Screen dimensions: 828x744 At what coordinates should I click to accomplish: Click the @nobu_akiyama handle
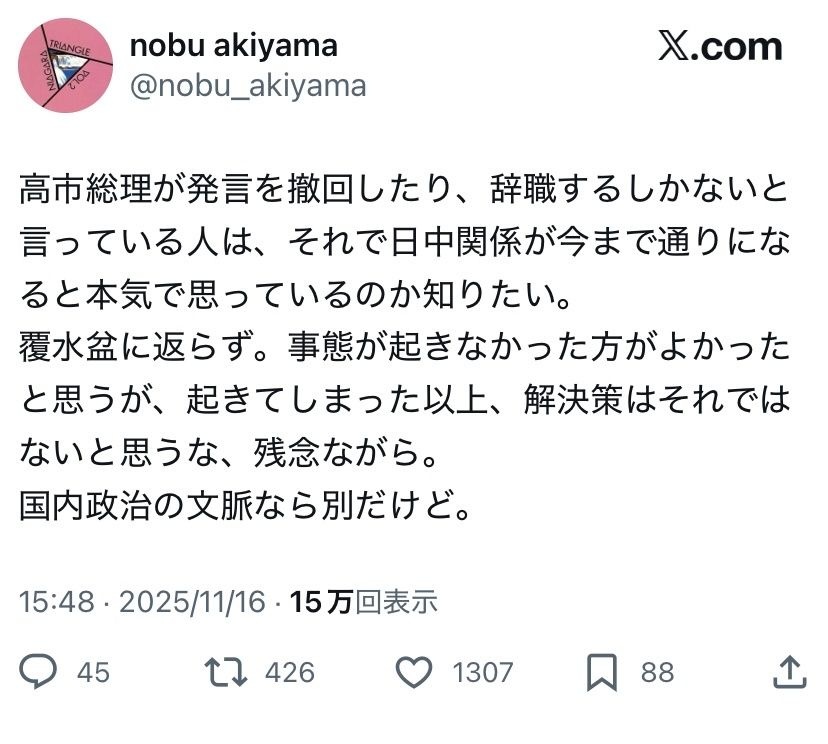(x=248, y=86)
